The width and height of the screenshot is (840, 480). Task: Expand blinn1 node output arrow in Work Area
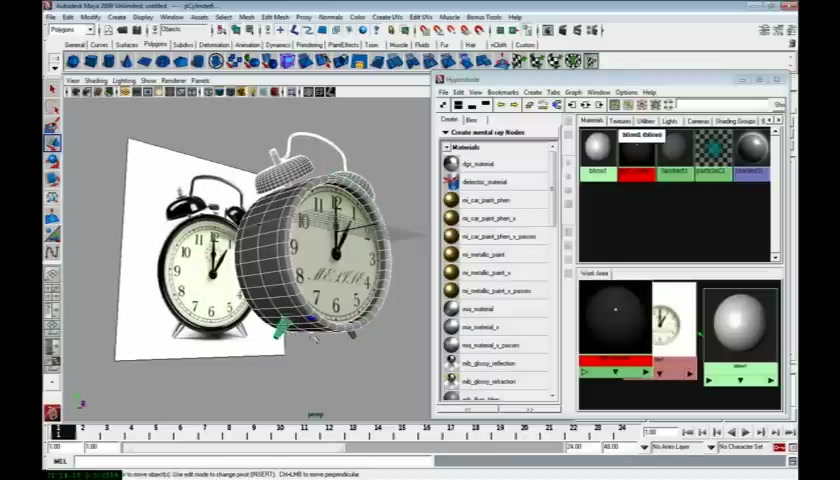click(770, 380)
